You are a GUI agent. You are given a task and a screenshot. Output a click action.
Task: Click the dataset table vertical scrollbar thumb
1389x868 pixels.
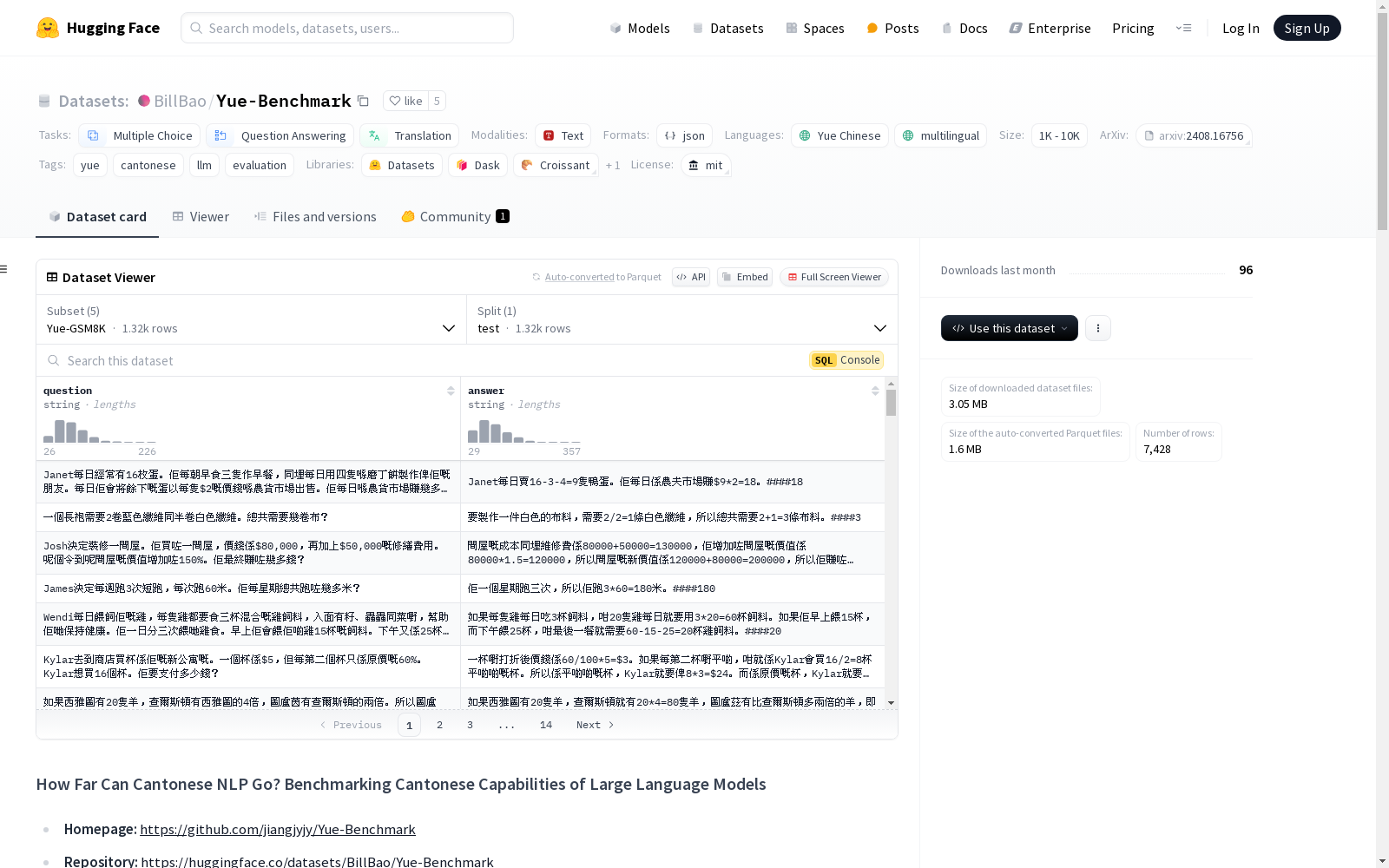click(891, 403)
